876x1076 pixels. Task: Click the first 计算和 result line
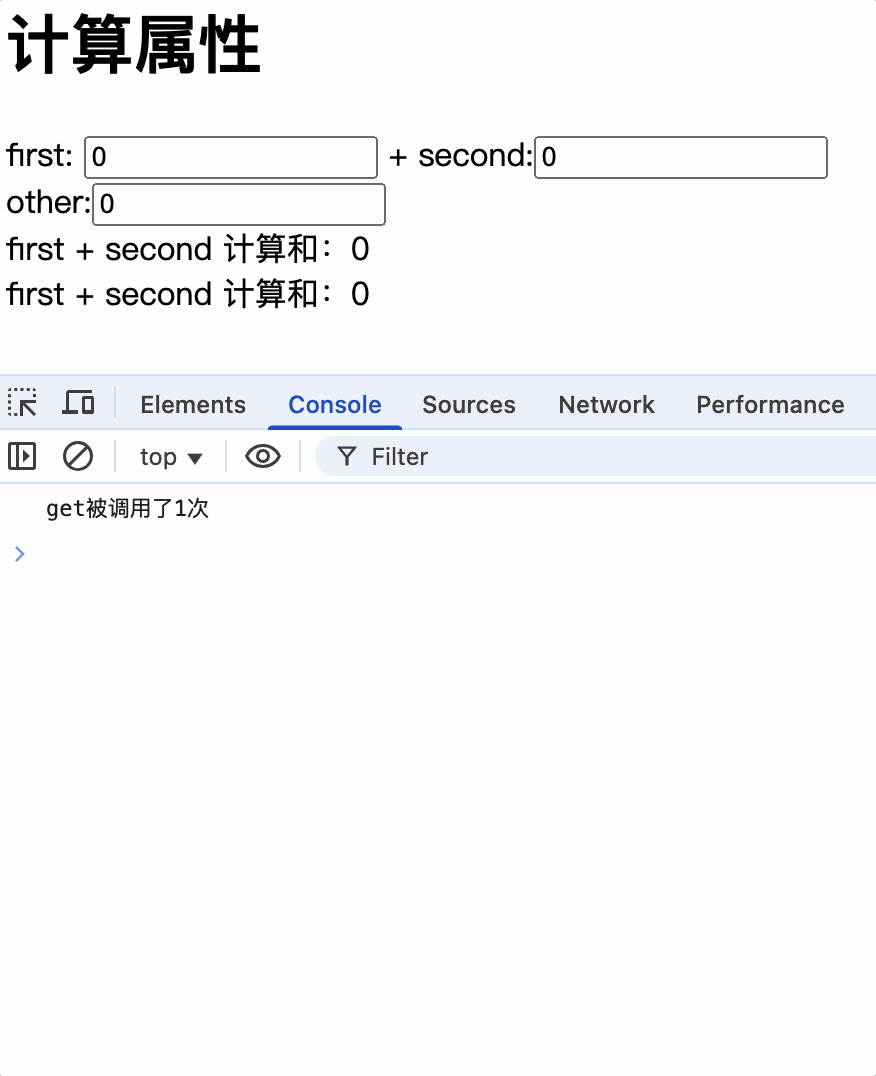tap(188, 249)
